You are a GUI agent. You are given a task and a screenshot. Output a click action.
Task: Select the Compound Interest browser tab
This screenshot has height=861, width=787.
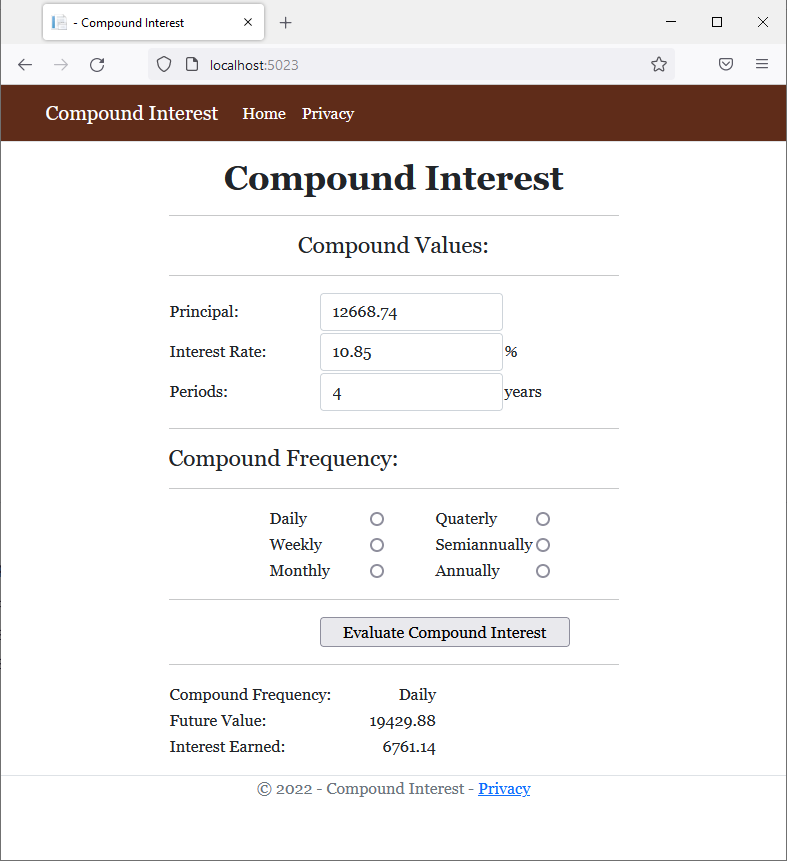pos(153,22)
